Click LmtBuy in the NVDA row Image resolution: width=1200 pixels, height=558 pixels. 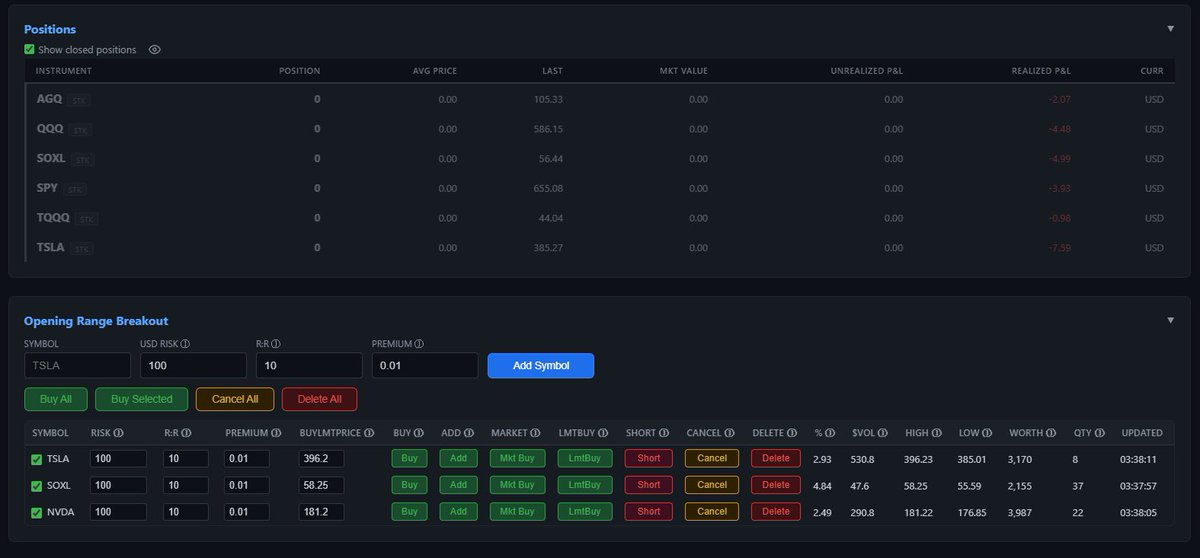[584, 511]
